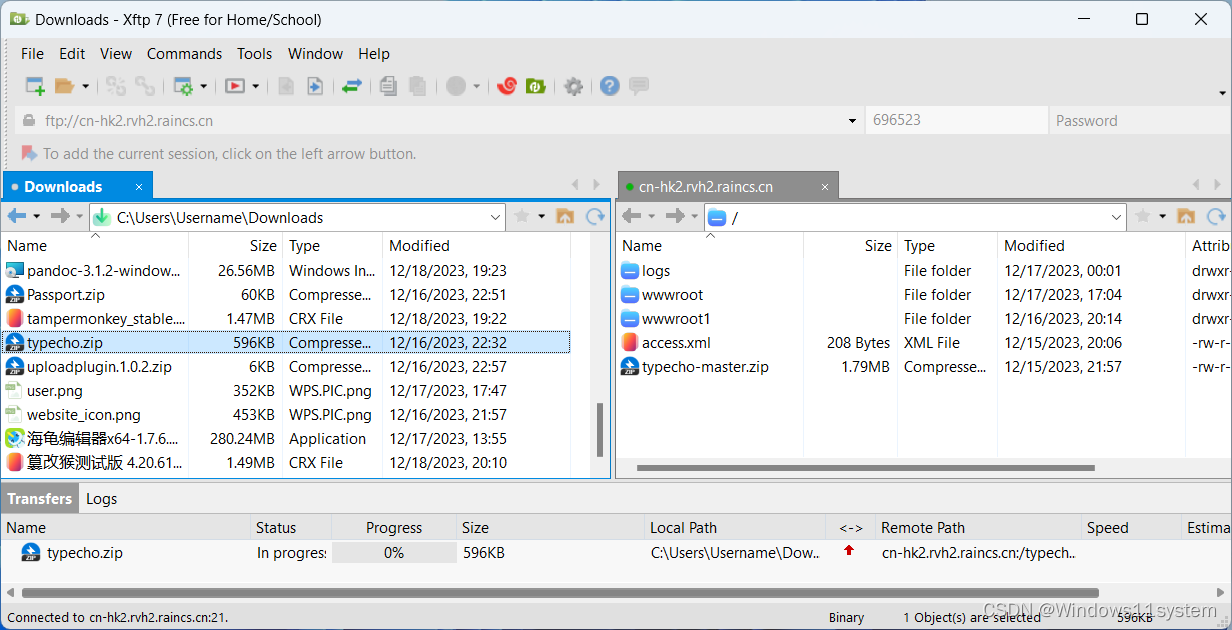The width and height of the screenshot is (1232, 630).
Task: Select Passport.zip in local list
Action: point(286,294)
